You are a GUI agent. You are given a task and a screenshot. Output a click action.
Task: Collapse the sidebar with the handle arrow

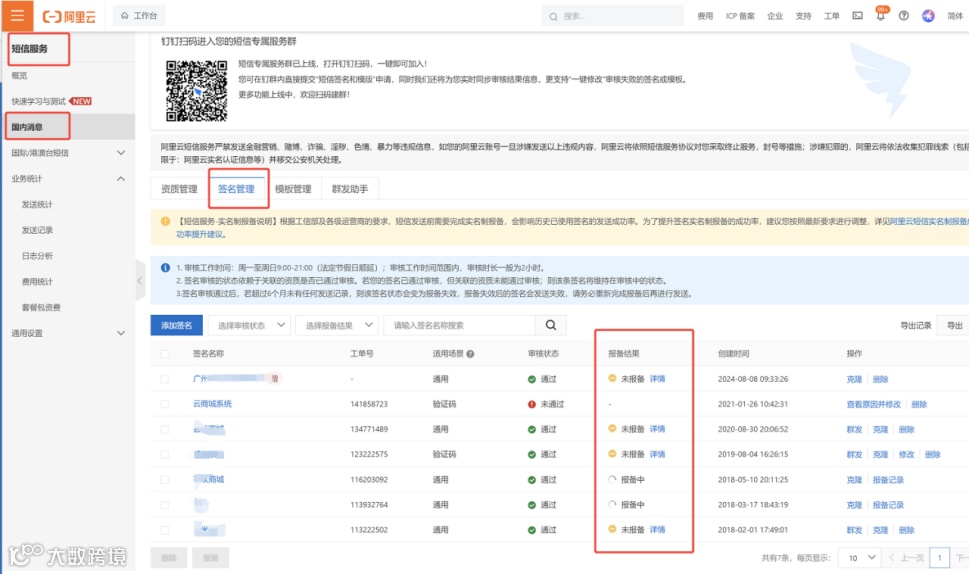(x=140, y=281)
